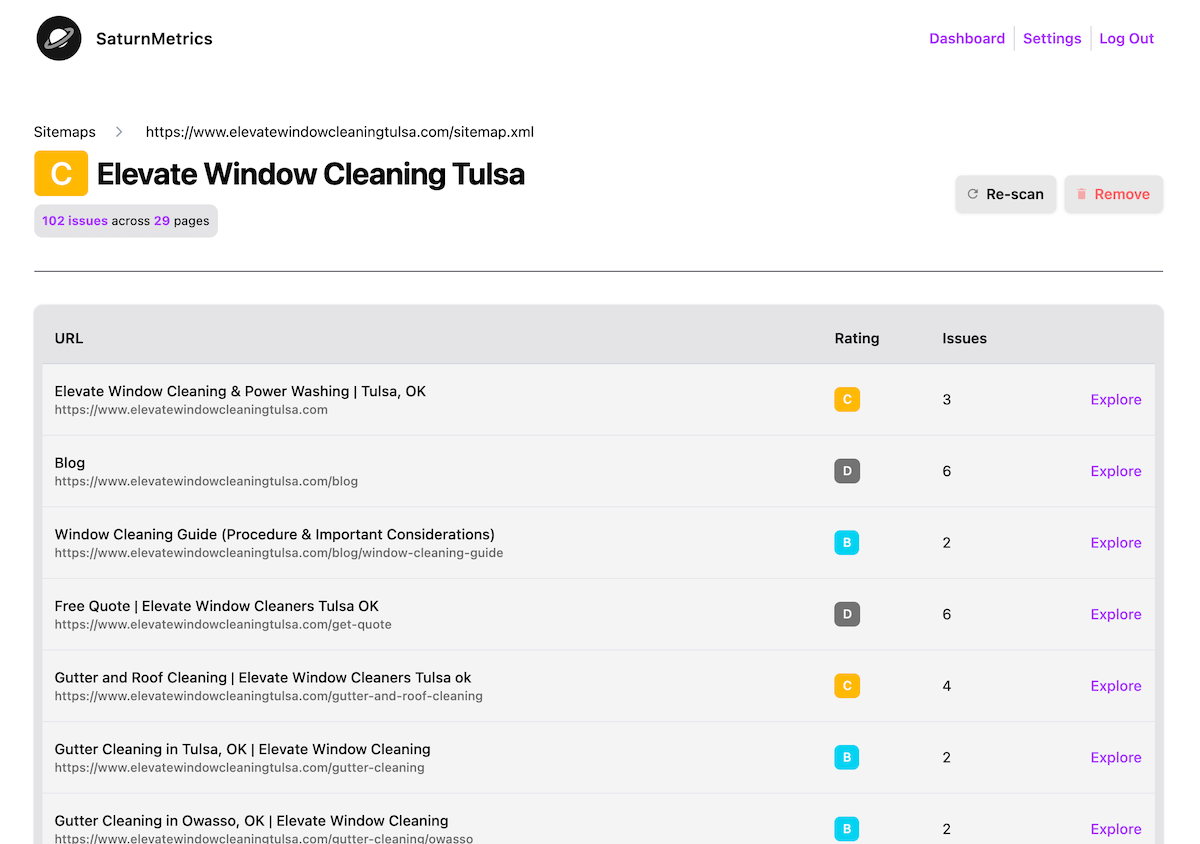Click the '102 issues across 29 pages' pill
The height and width of the screenshot is (844, 1200).
[x=126, y=221]
